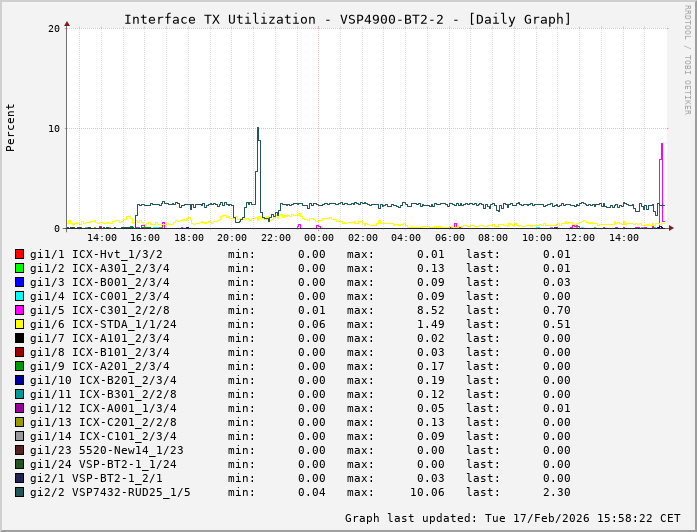
Task: Click the 06:00 x-axis time label
Action: [x=449, y=238]
